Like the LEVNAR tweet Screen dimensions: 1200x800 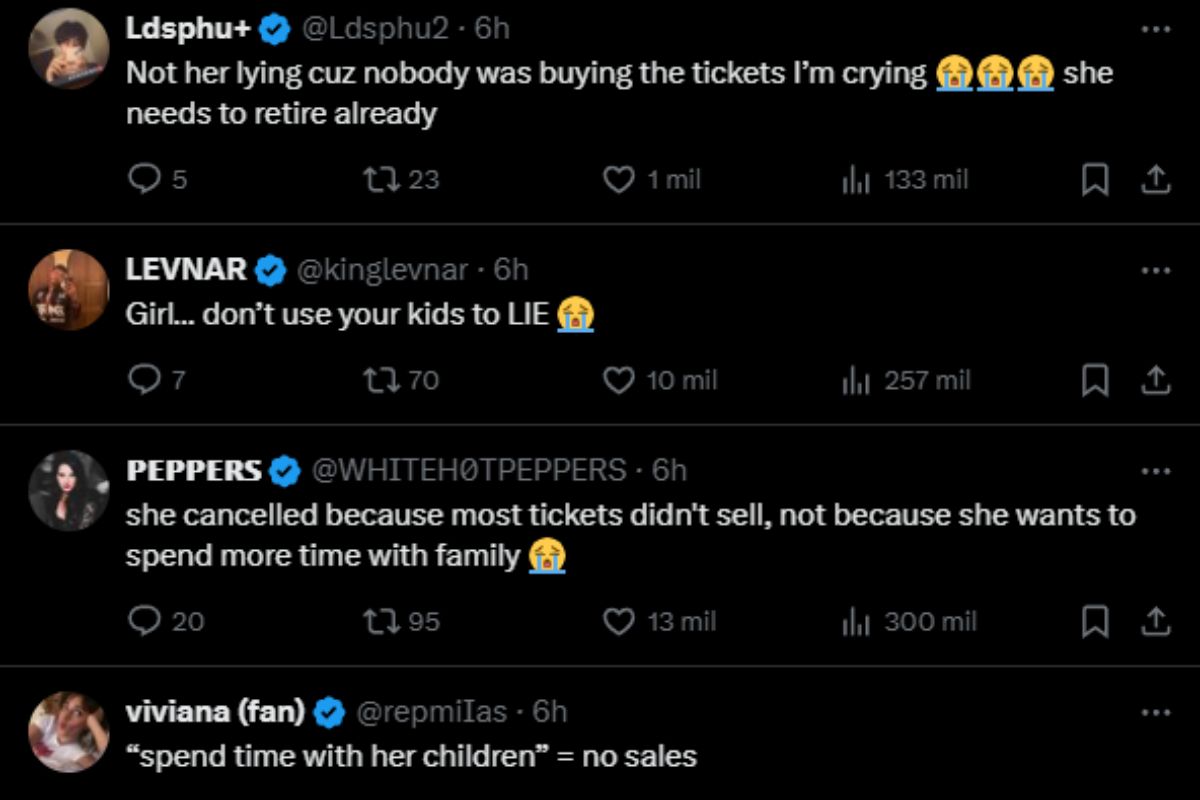coord(620,381)
